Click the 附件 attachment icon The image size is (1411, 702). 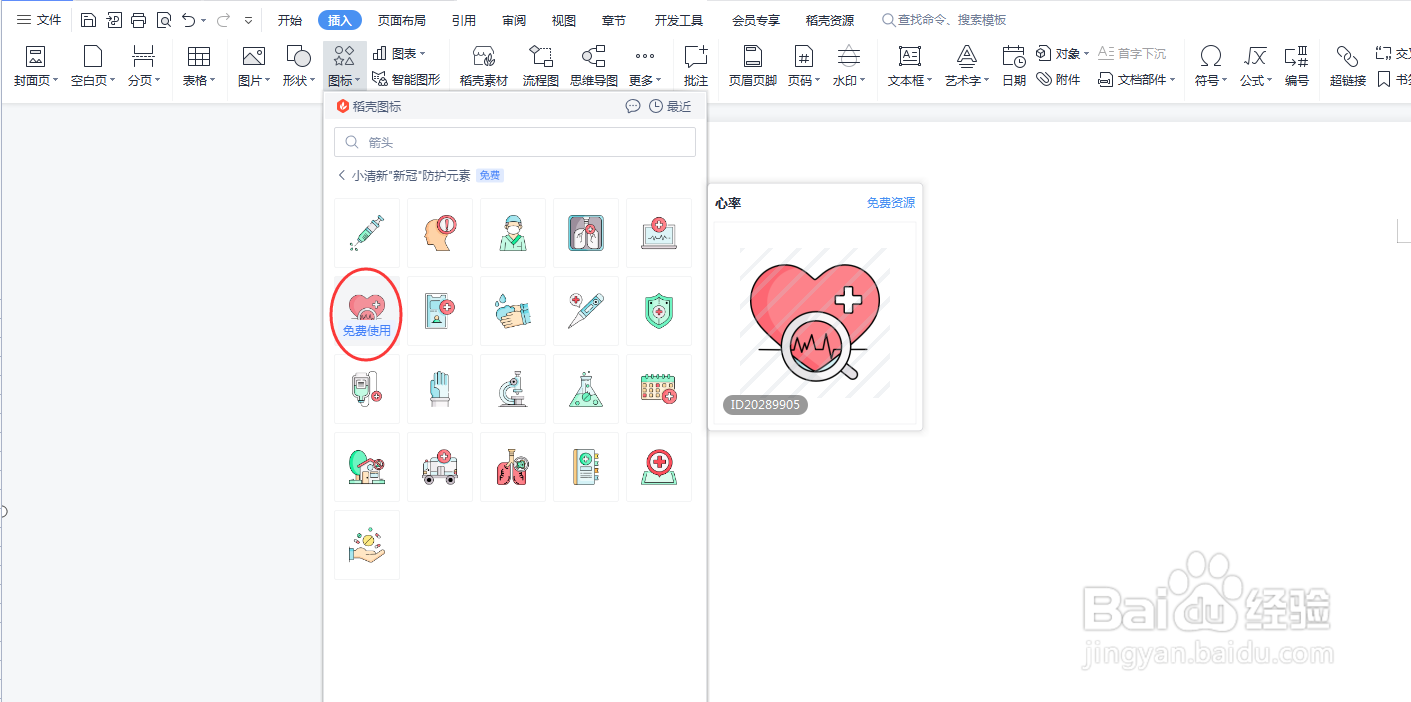click(x=1058, y=79)
